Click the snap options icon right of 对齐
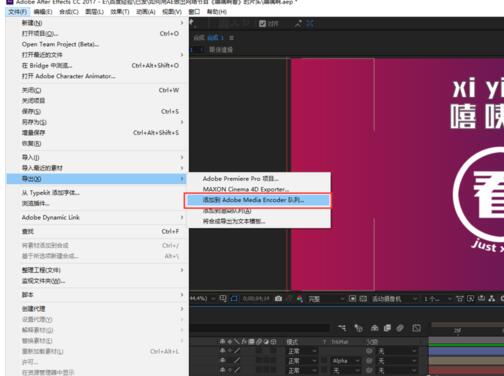 point(298,23)
